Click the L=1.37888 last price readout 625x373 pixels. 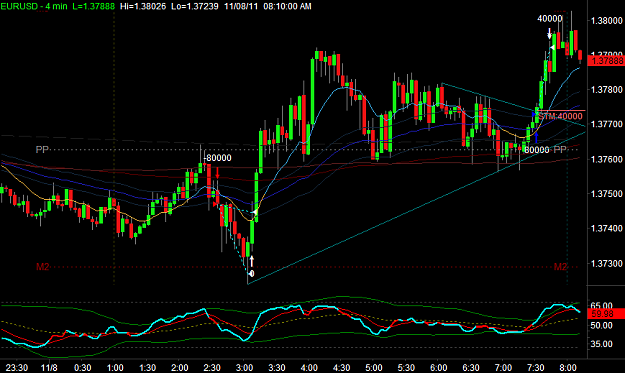[x=93, y=6]
